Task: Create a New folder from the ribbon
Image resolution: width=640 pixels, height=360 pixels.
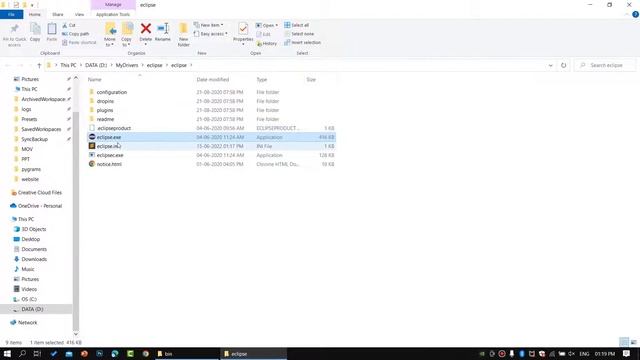Action: 184,34
